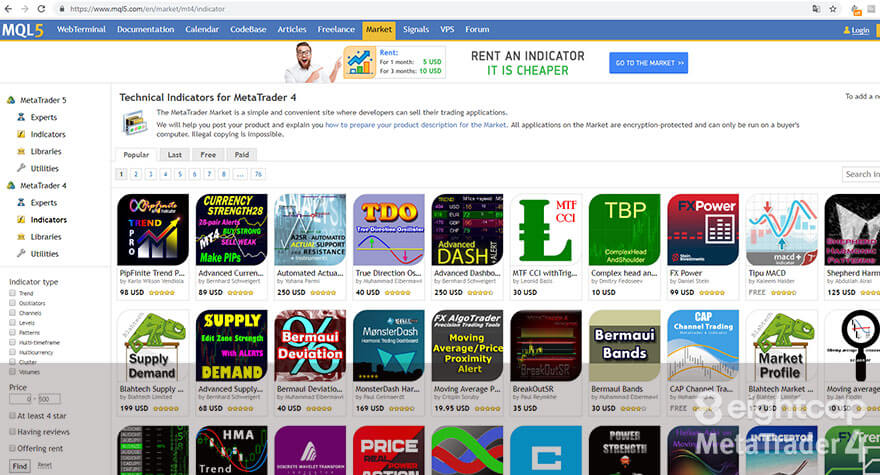Open MetaTrader 4 Experts in sidebar
The height and width of the screenshot is (475, 880).
coord(43,203)
